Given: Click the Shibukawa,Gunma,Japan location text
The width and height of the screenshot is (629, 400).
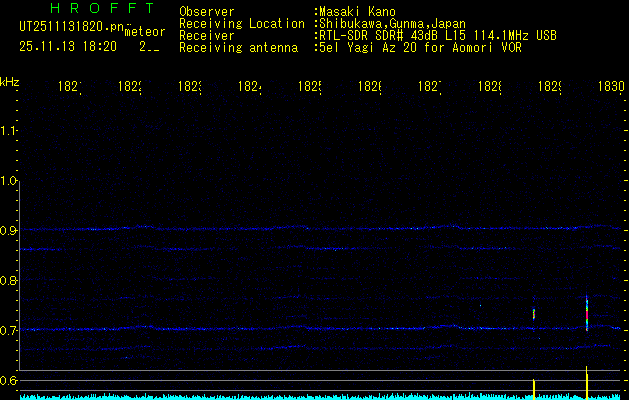Looking at the screenshot, I should (391, 23).
